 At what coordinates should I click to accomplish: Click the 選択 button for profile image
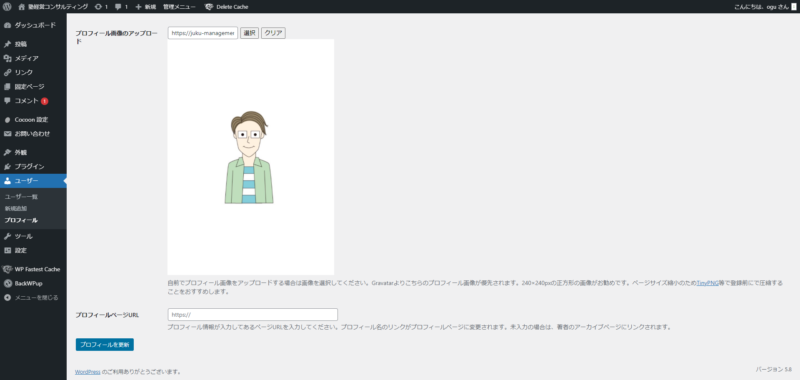249,33
